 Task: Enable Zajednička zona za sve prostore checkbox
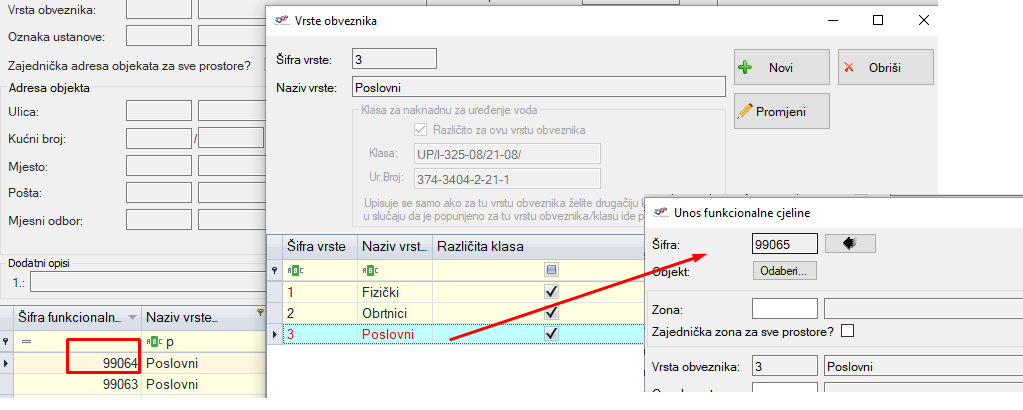tap(848, 331)
